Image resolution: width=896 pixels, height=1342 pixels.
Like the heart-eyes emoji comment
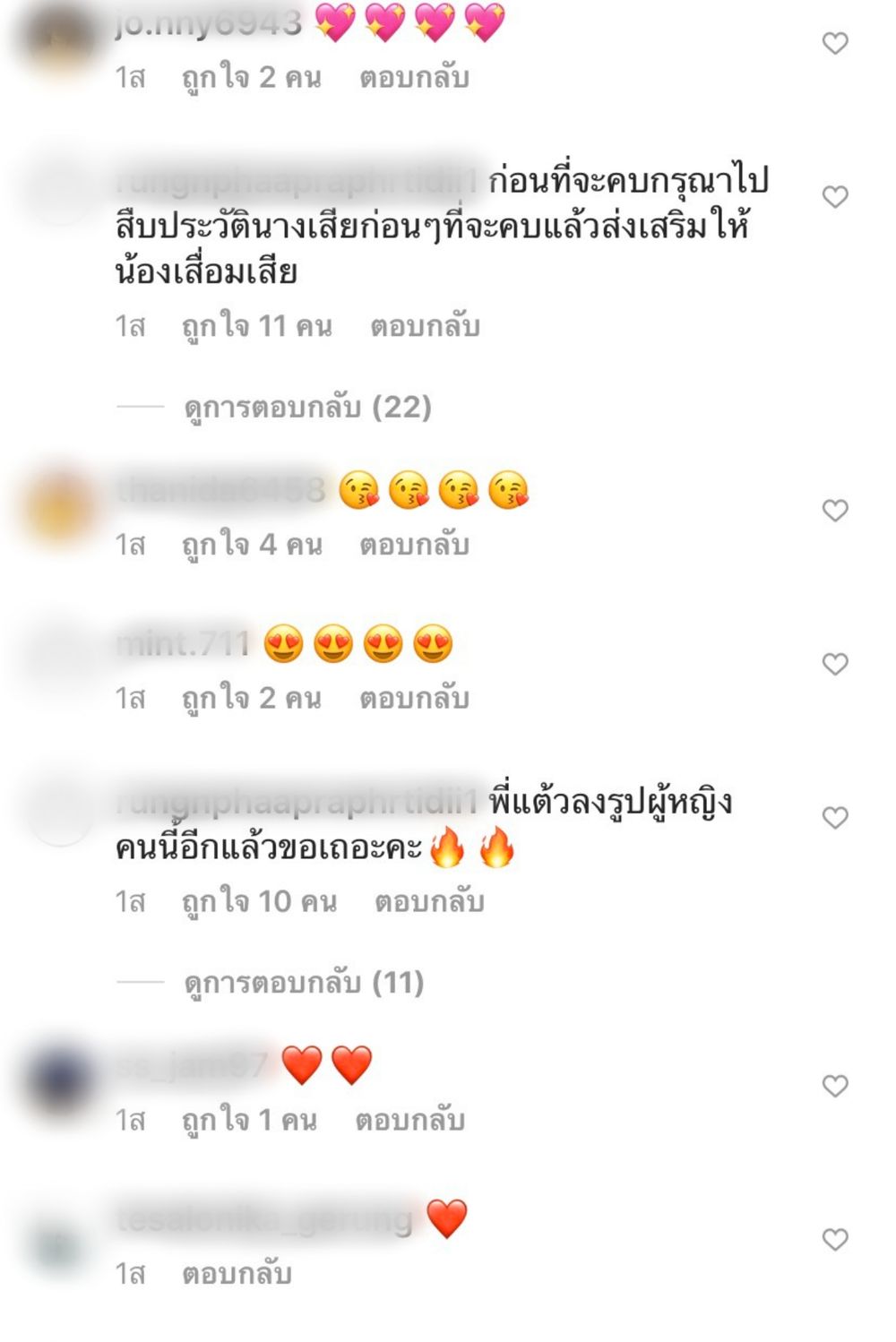(x=835, y=664)
